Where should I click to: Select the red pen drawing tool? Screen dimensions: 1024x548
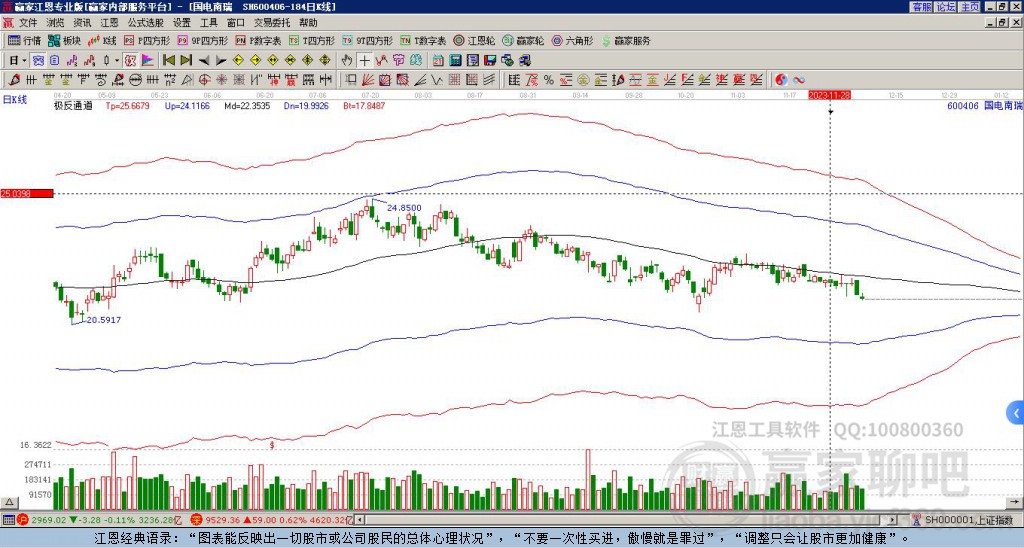(13, 80)
